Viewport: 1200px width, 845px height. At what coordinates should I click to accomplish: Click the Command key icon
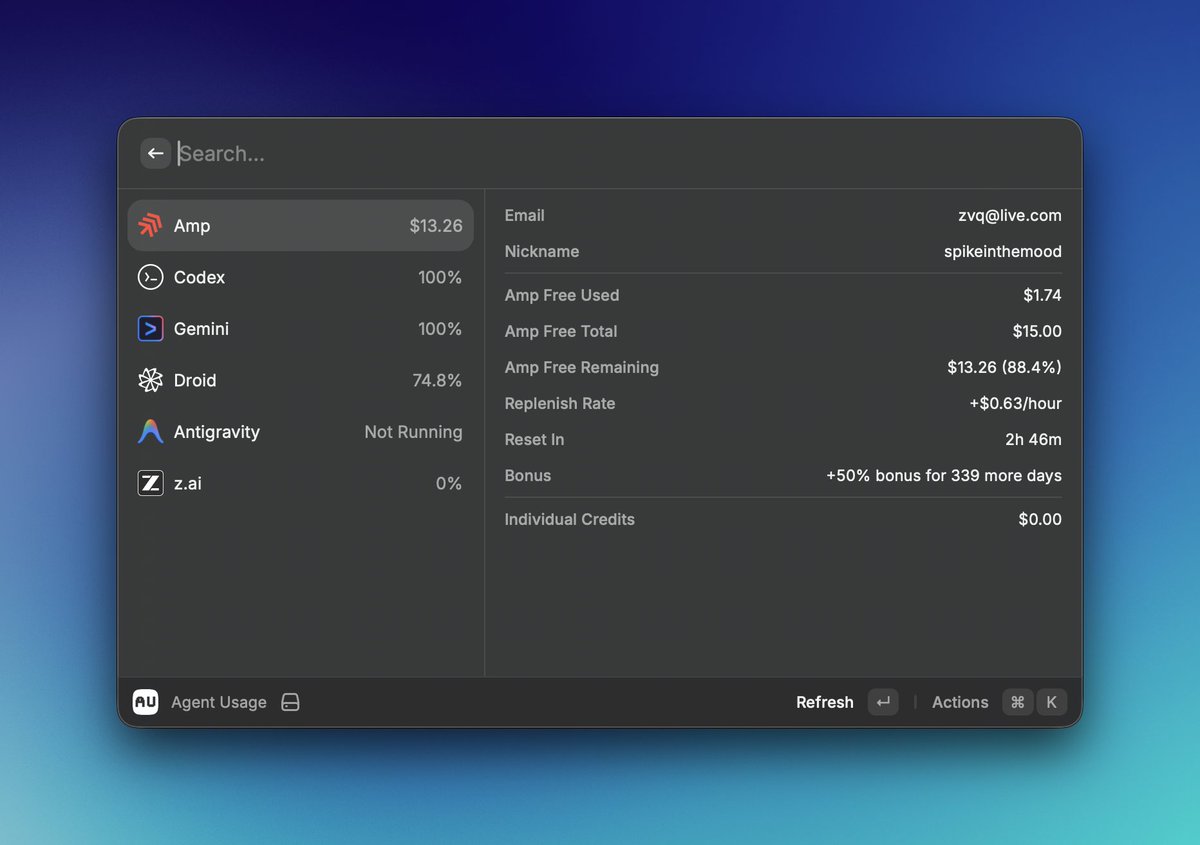click(1018, 702)
